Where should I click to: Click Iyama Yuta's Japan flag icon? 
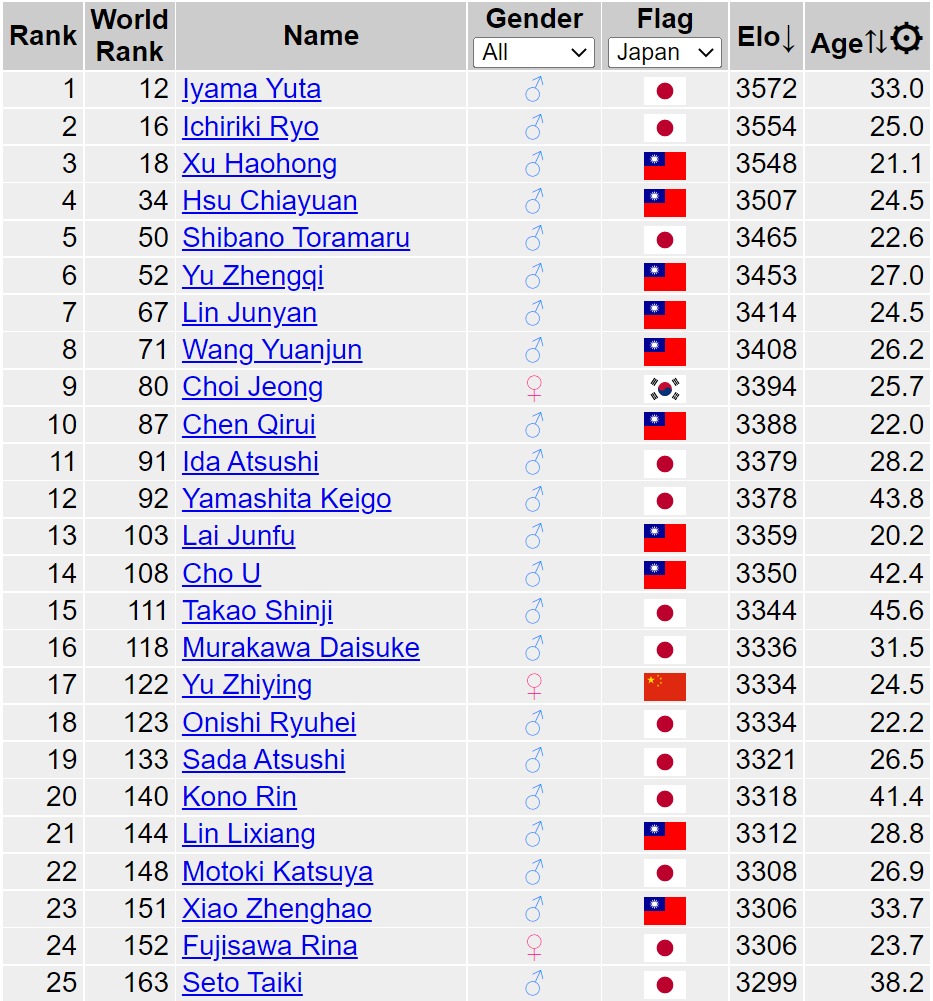(664, 91)
